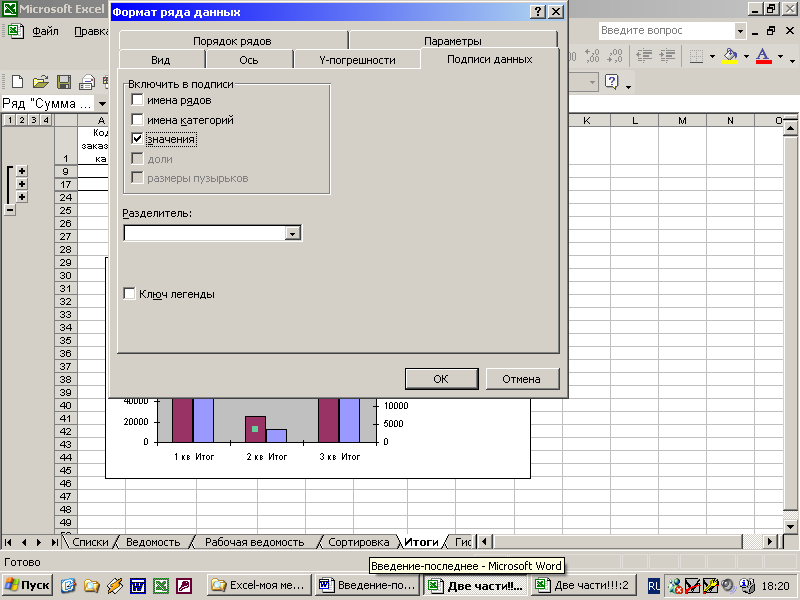Viewport: 800px width, 600px height.
Task: Show outline level 3
Action: [x=34, y=120]
